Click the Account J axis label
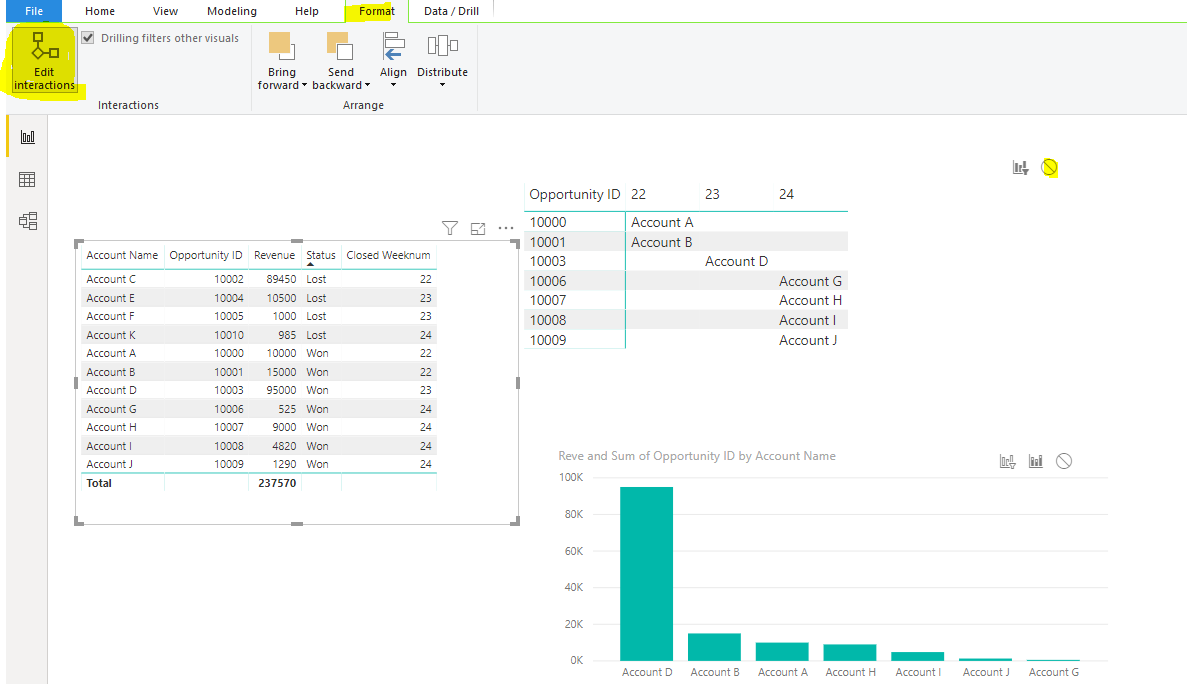Image resolution: width=1187 pixels, height=684 pixels. coord(986,672)
